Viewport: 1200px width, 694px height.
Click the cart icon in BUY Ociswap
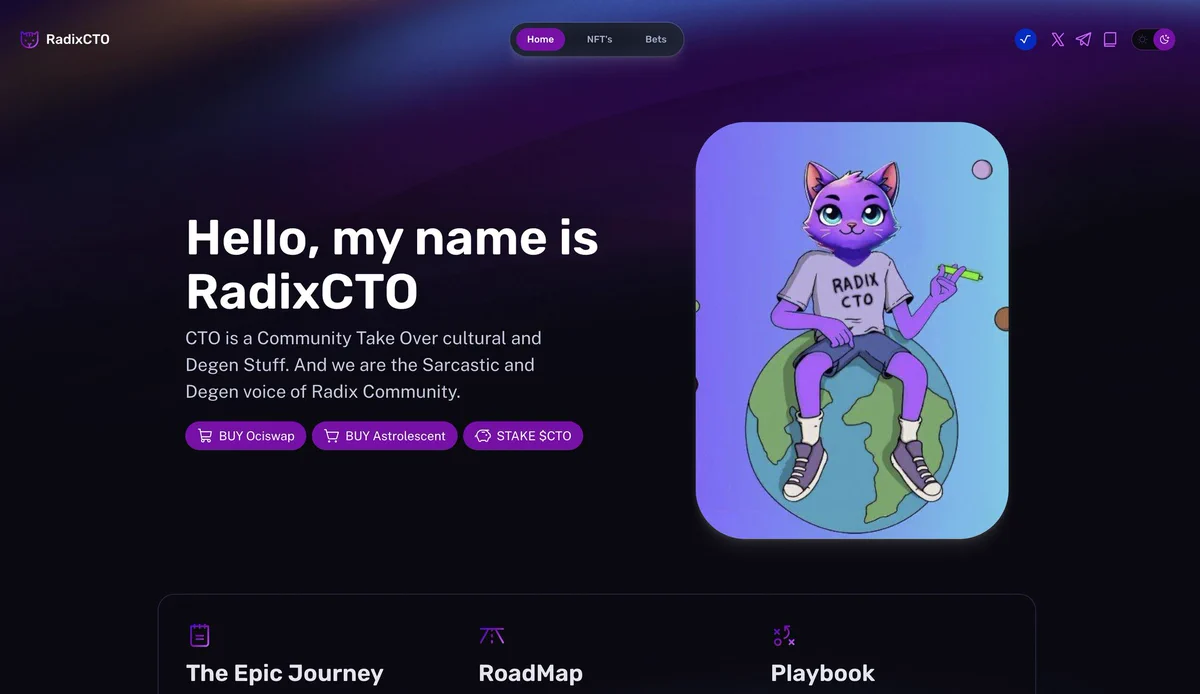coord(205,436)
